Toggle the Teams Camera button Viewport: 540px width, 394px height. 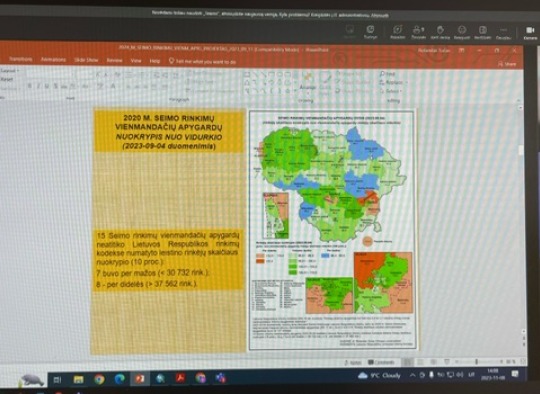tap(530, 32)
